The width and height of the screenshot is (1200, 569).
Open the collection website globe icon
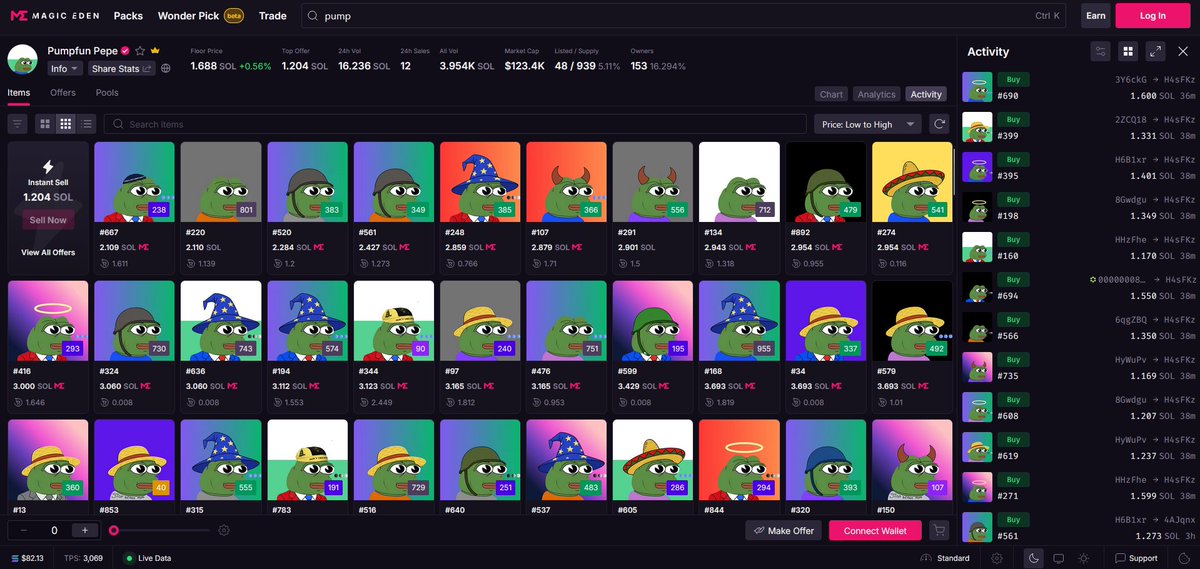tap(166, 69)
